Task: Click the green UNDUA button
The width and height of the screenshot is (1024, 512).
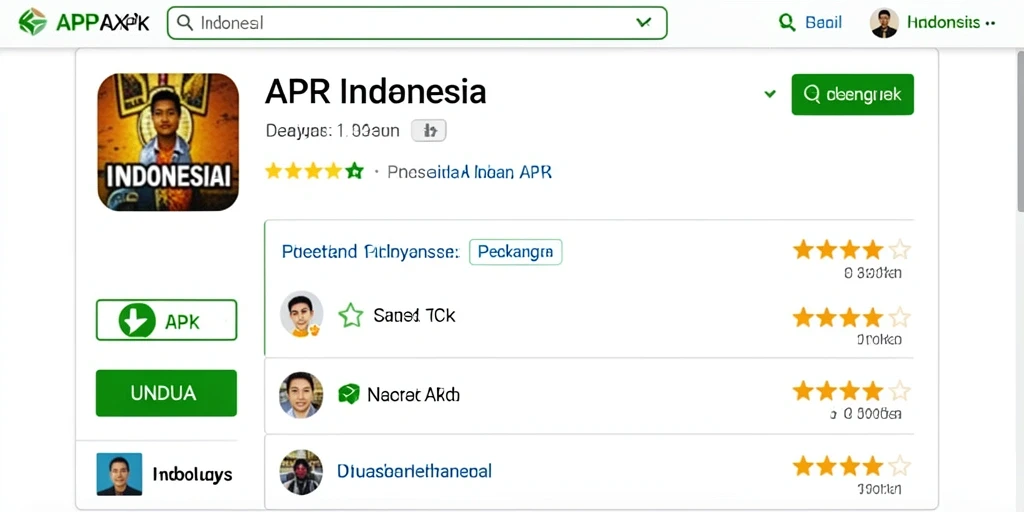Action: pos(167,392)
